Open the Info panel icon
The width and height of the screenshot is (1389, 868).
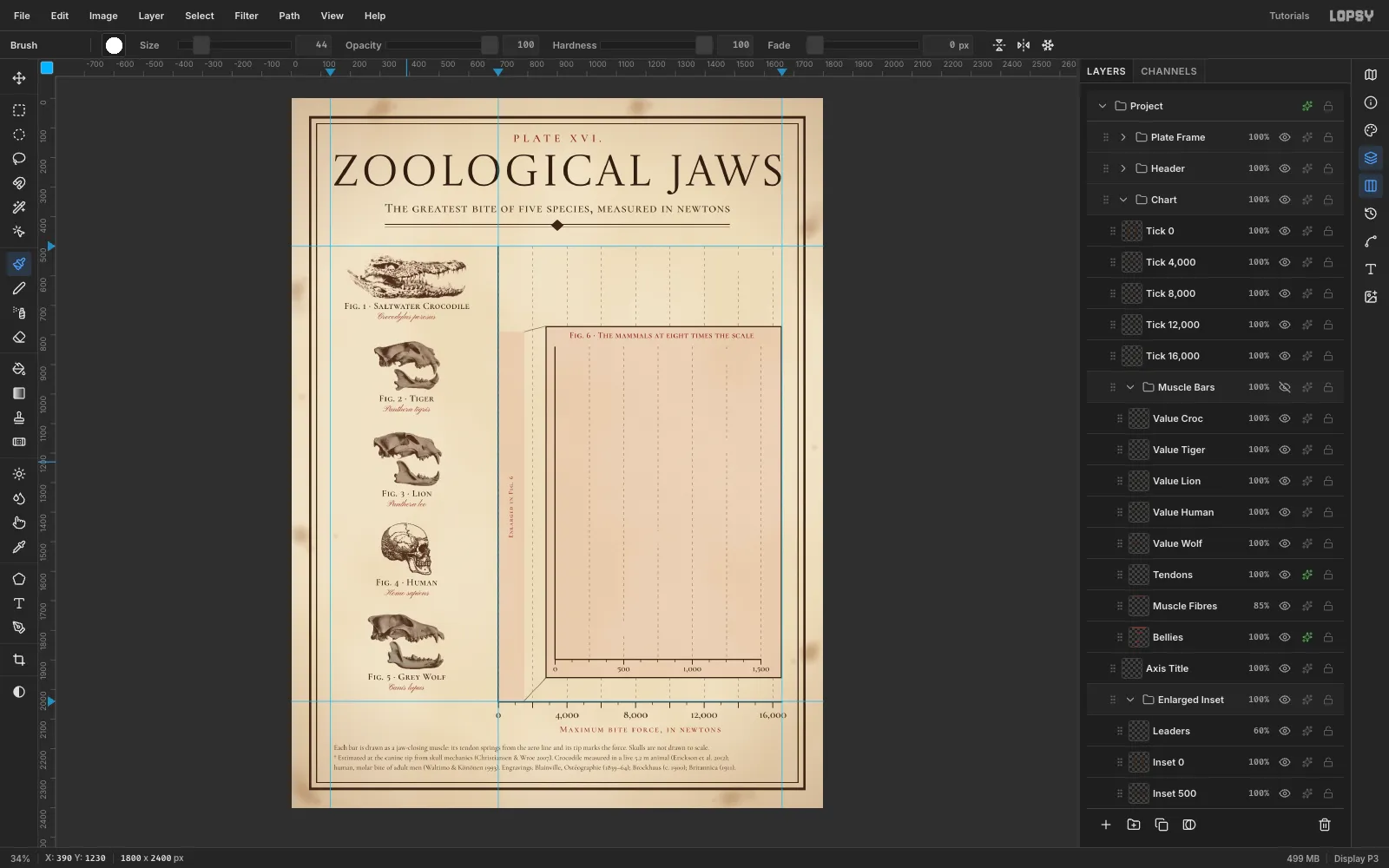point(1371,102)
